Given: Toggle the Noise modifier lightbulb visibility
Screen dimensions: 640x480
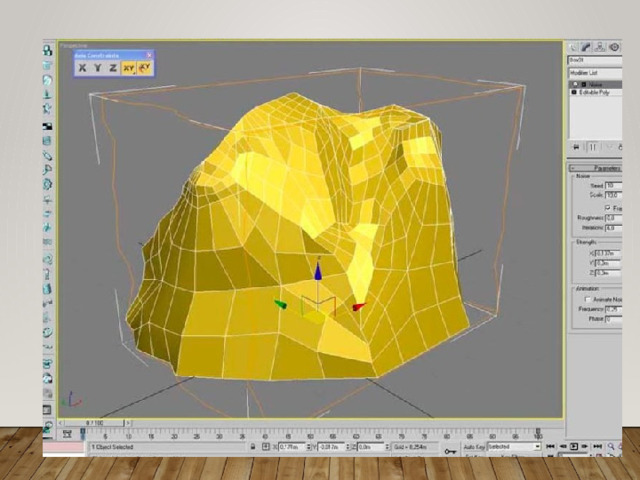Looking at the screenshot, I should (x=575, y=84).
